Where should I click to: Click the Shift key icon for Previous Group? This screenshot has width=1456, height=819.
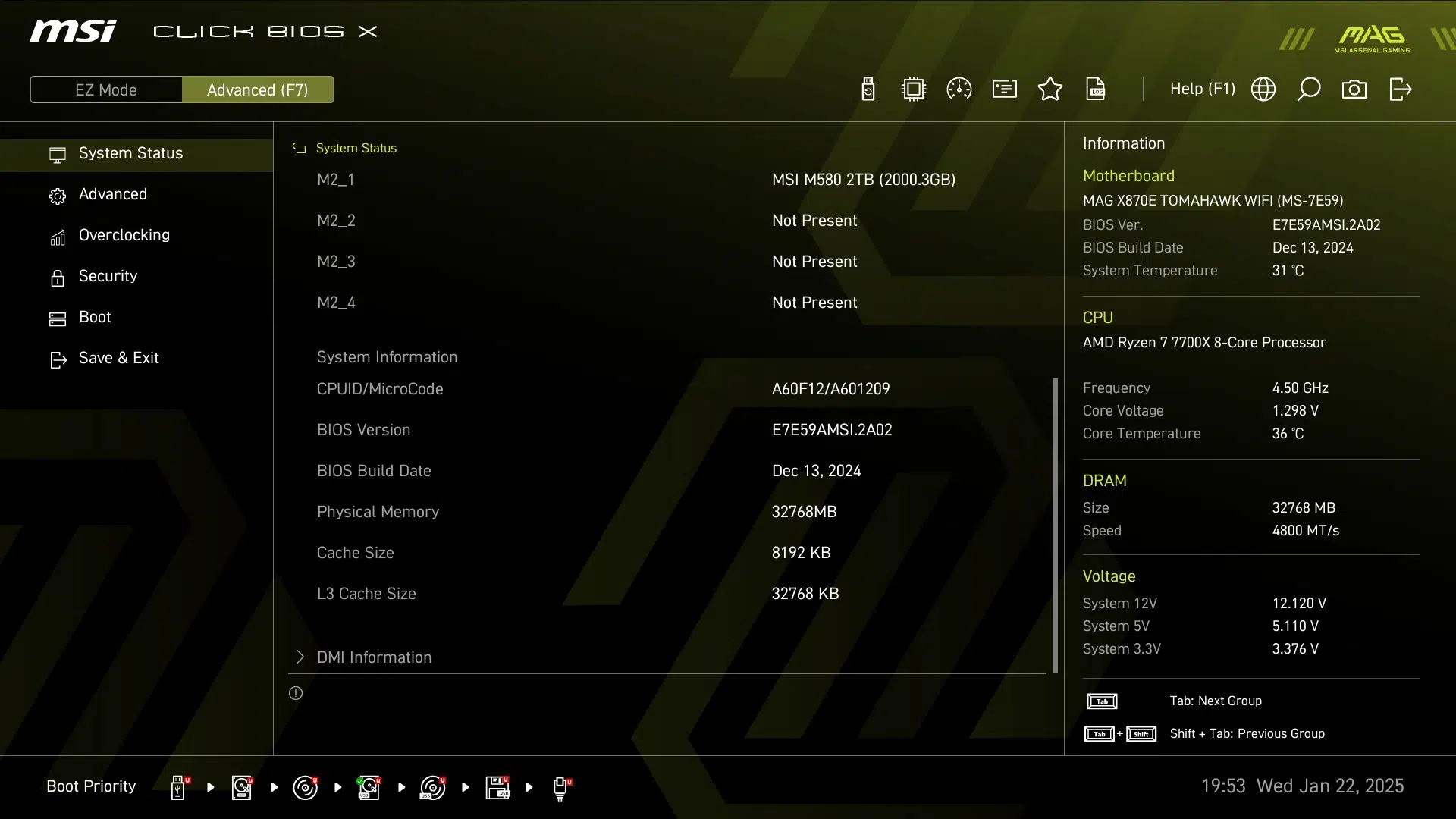tap(1141, 734)
